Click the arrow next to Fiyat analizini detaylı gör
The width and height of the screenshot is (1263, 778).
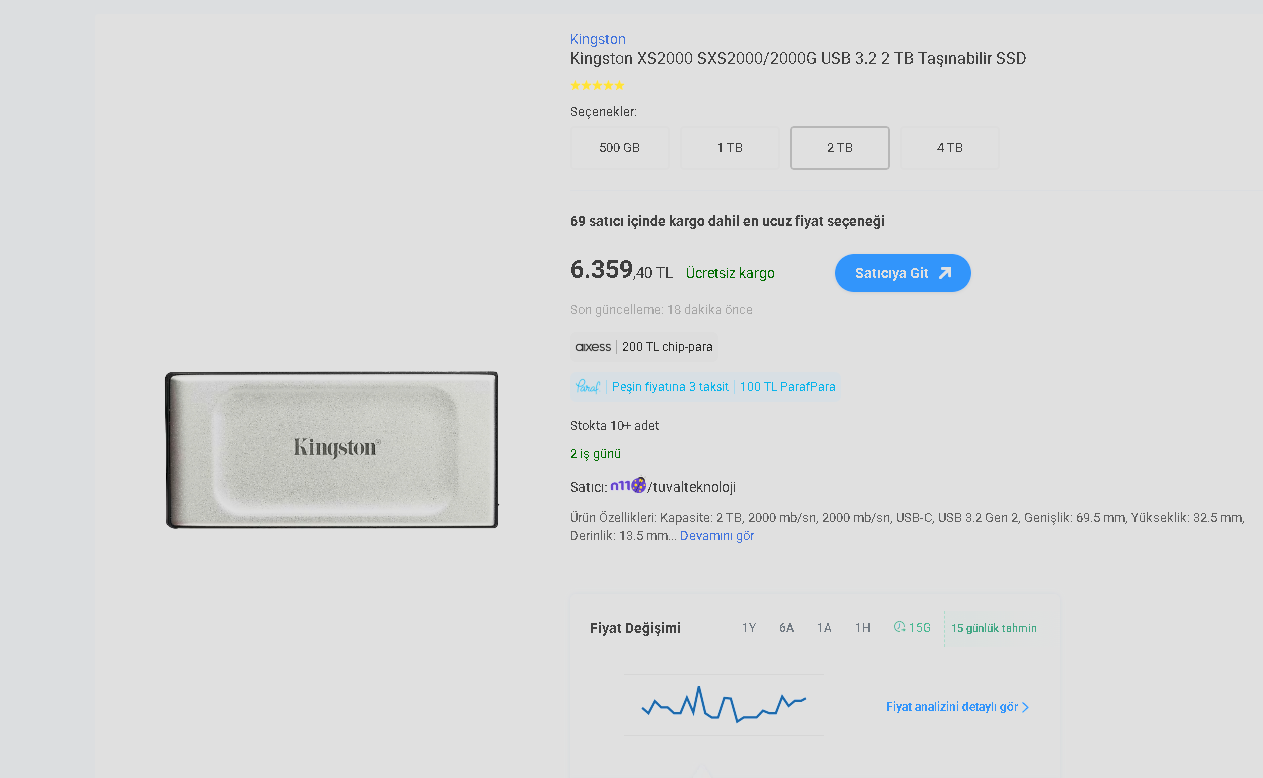click(x=1025, y=707)
